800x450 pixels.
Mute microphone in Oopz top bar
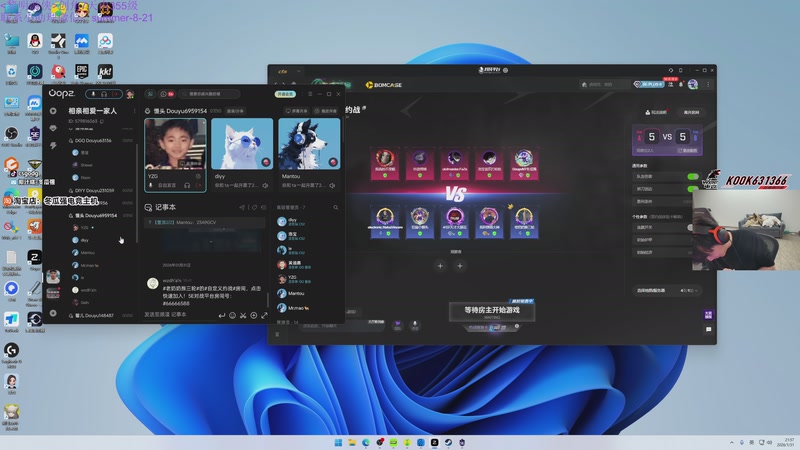tap(93, 94)
